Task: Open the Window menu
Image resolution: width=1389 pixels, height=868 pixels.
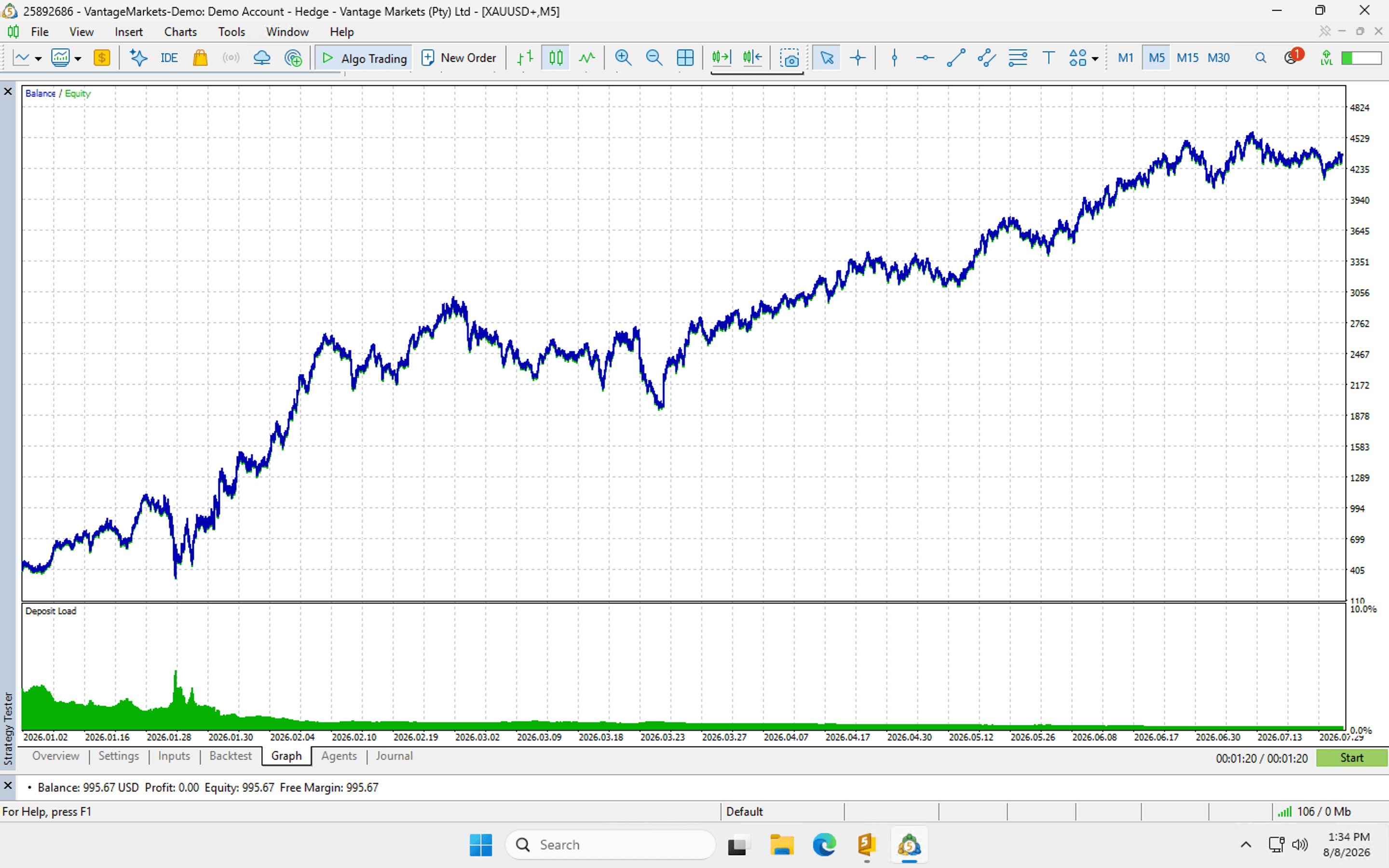Action: [287, 32]
